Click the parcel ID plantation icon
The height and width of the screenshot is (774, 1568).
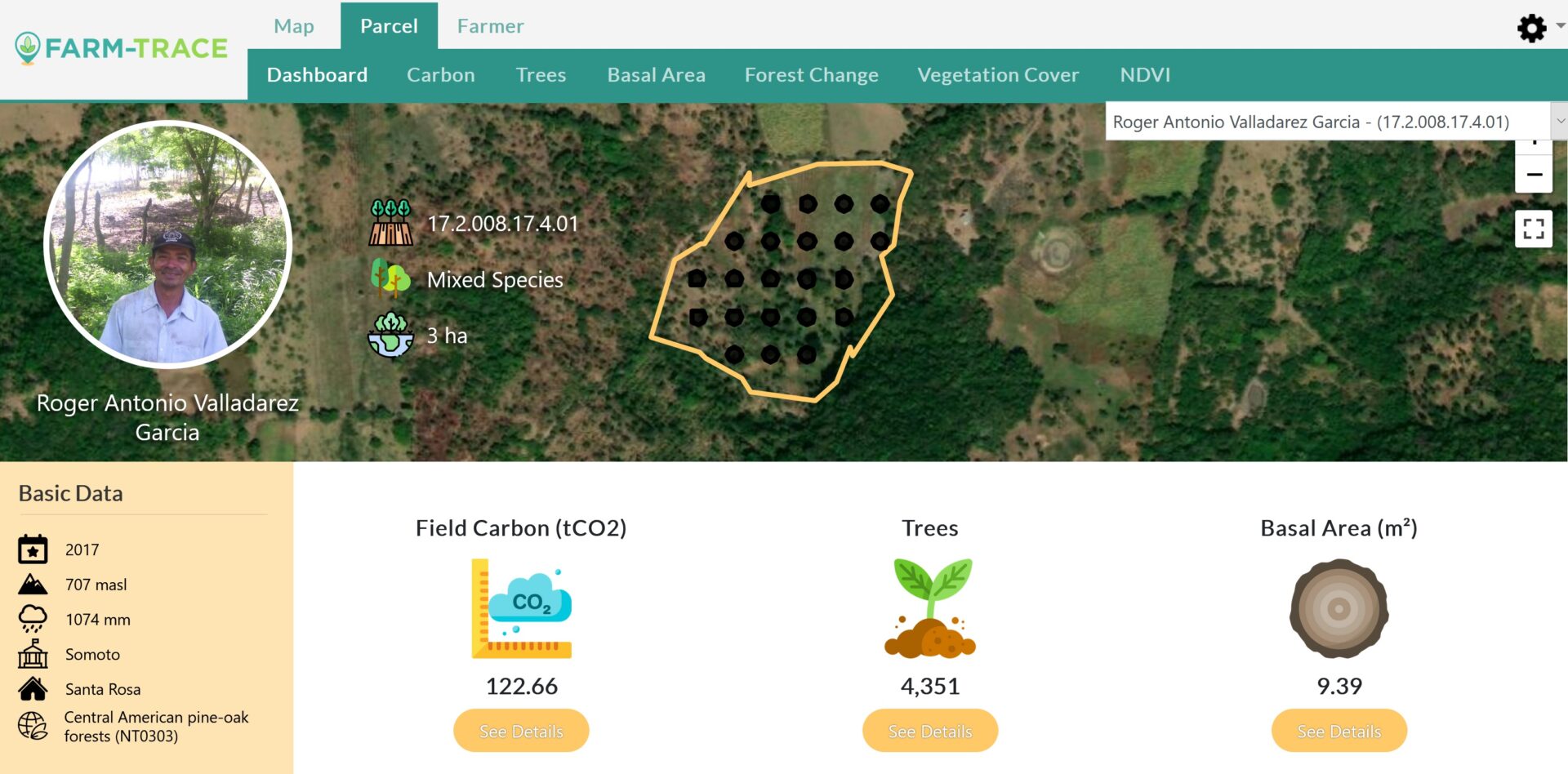(x=391, y=222)
